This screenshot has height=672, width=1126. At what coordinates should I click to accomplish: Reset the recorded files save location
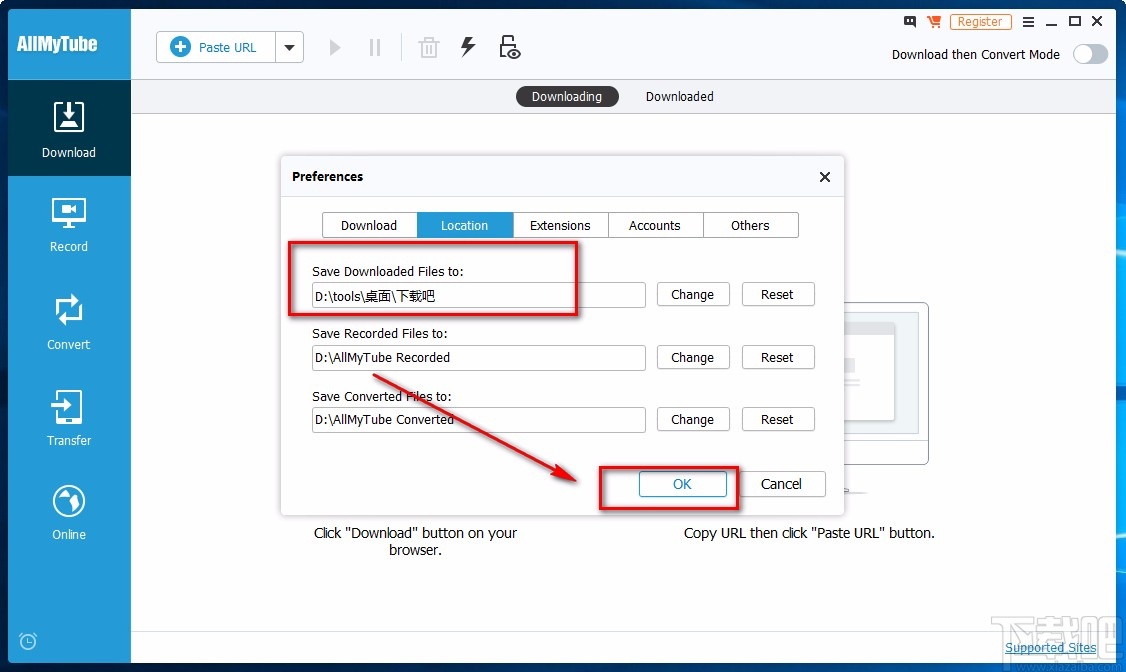pos(778,358)
